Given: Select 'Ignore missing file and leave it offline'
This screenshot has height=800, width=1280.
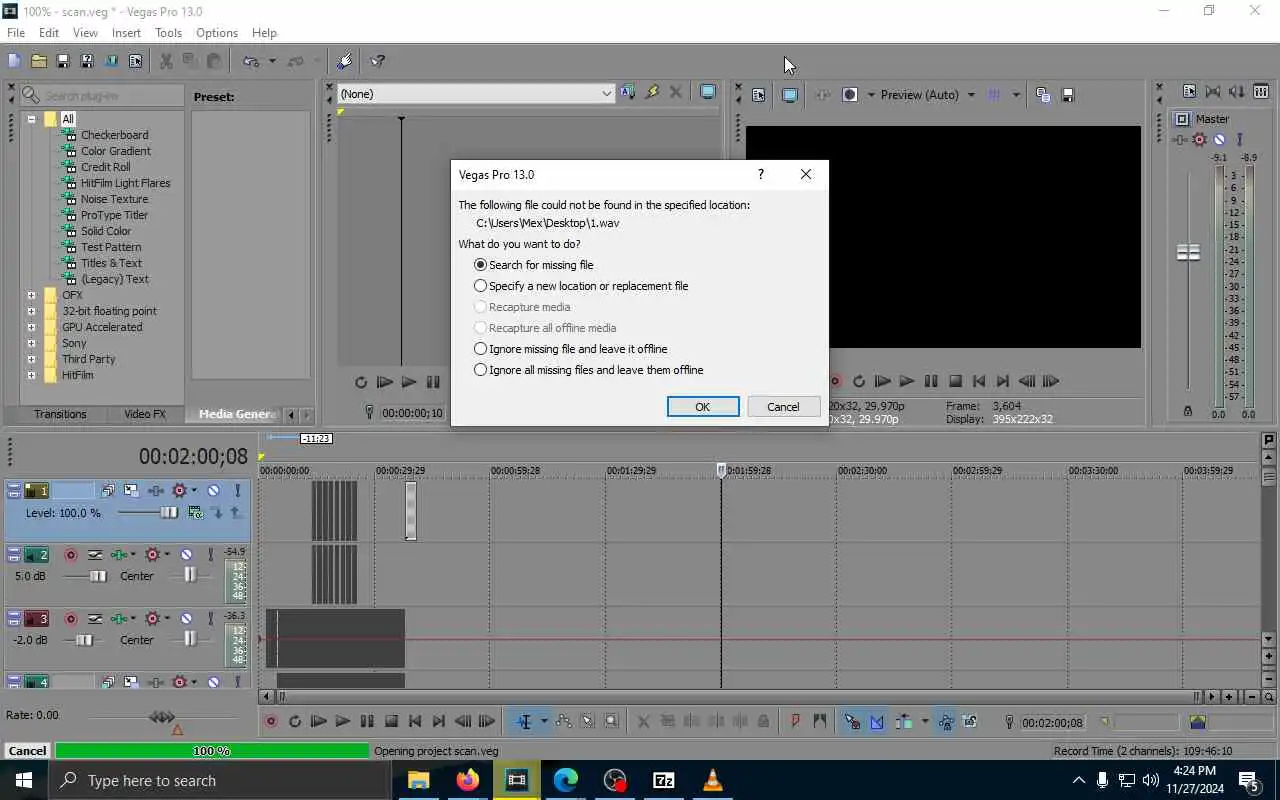Looking at the screenshot, I should point(571,349).
